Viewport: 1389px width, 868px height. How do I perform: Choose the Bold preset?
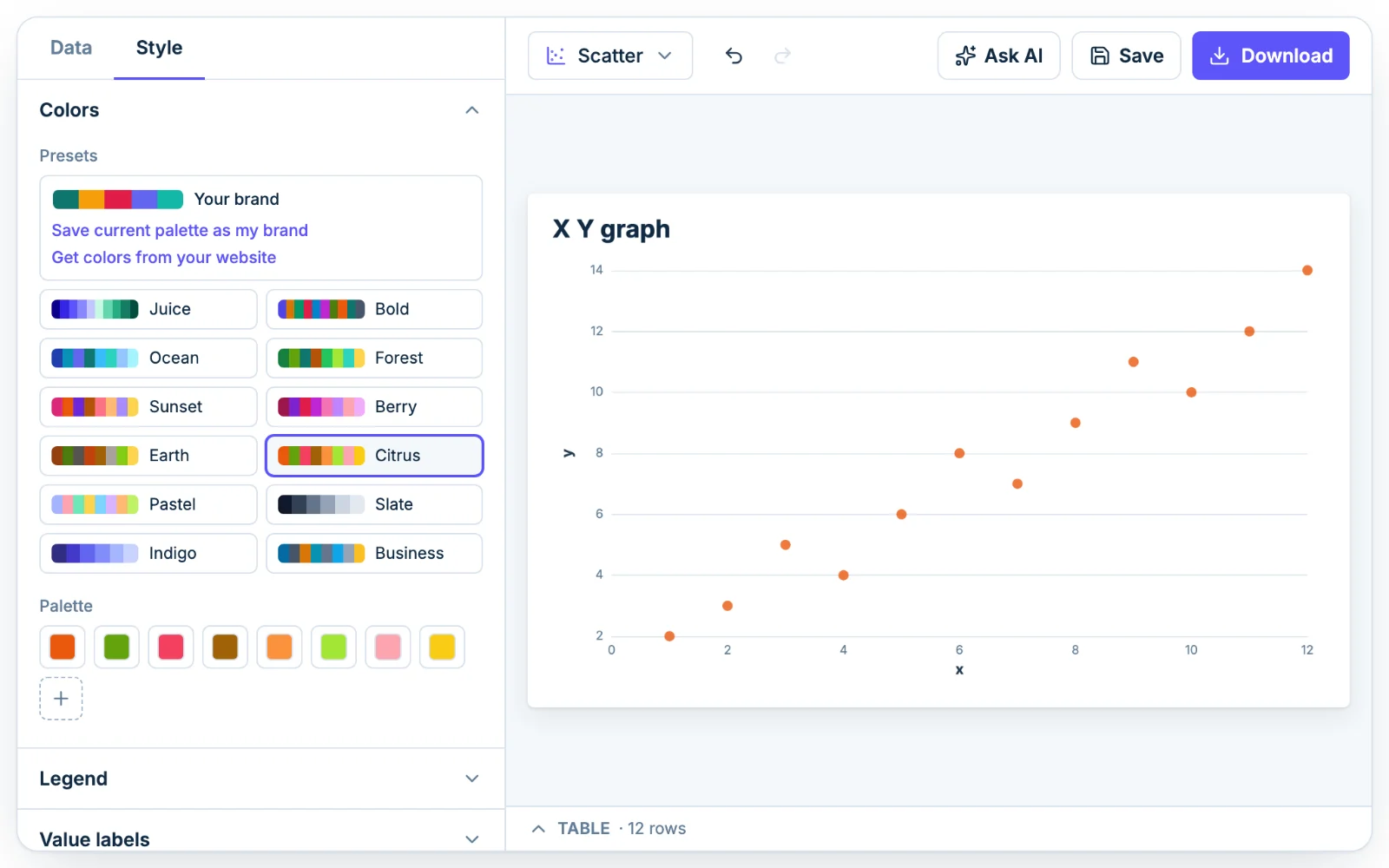coord(374,309)
